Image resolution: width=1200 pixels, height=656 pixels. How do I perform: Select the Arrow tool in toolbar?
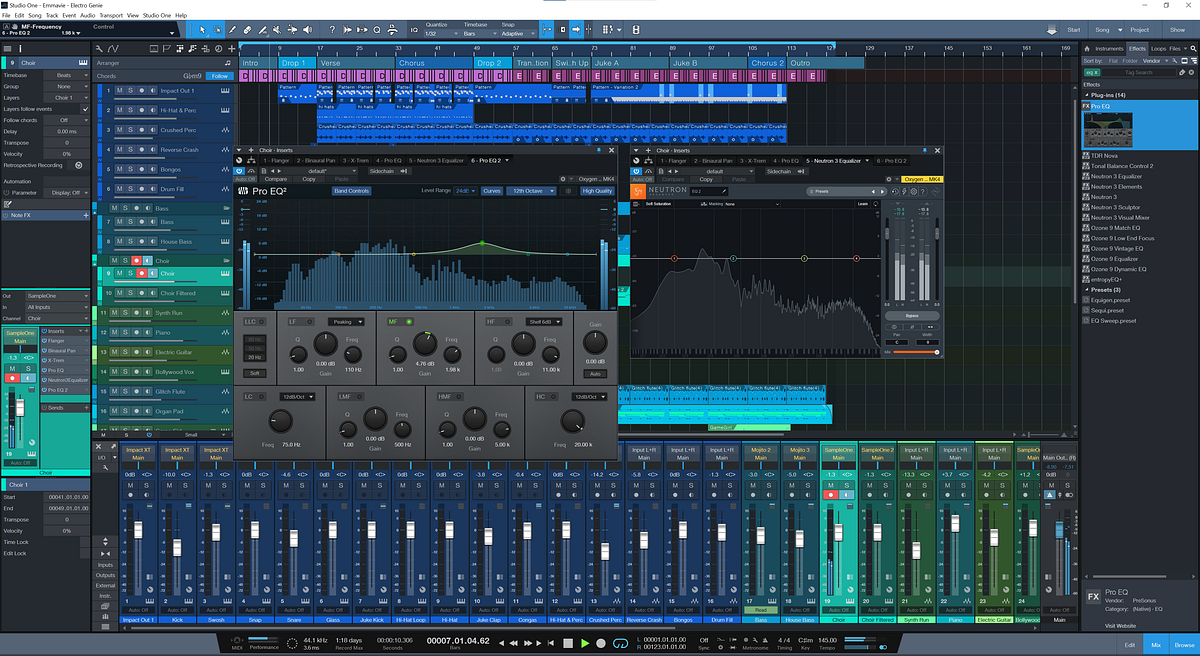203,30
